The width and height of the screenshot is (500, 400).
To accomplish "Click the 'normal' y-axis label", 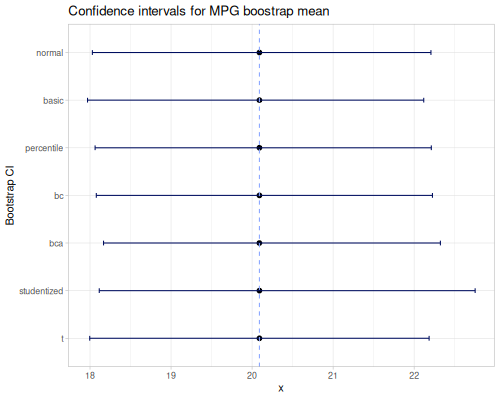I will [x=50, y=53].
